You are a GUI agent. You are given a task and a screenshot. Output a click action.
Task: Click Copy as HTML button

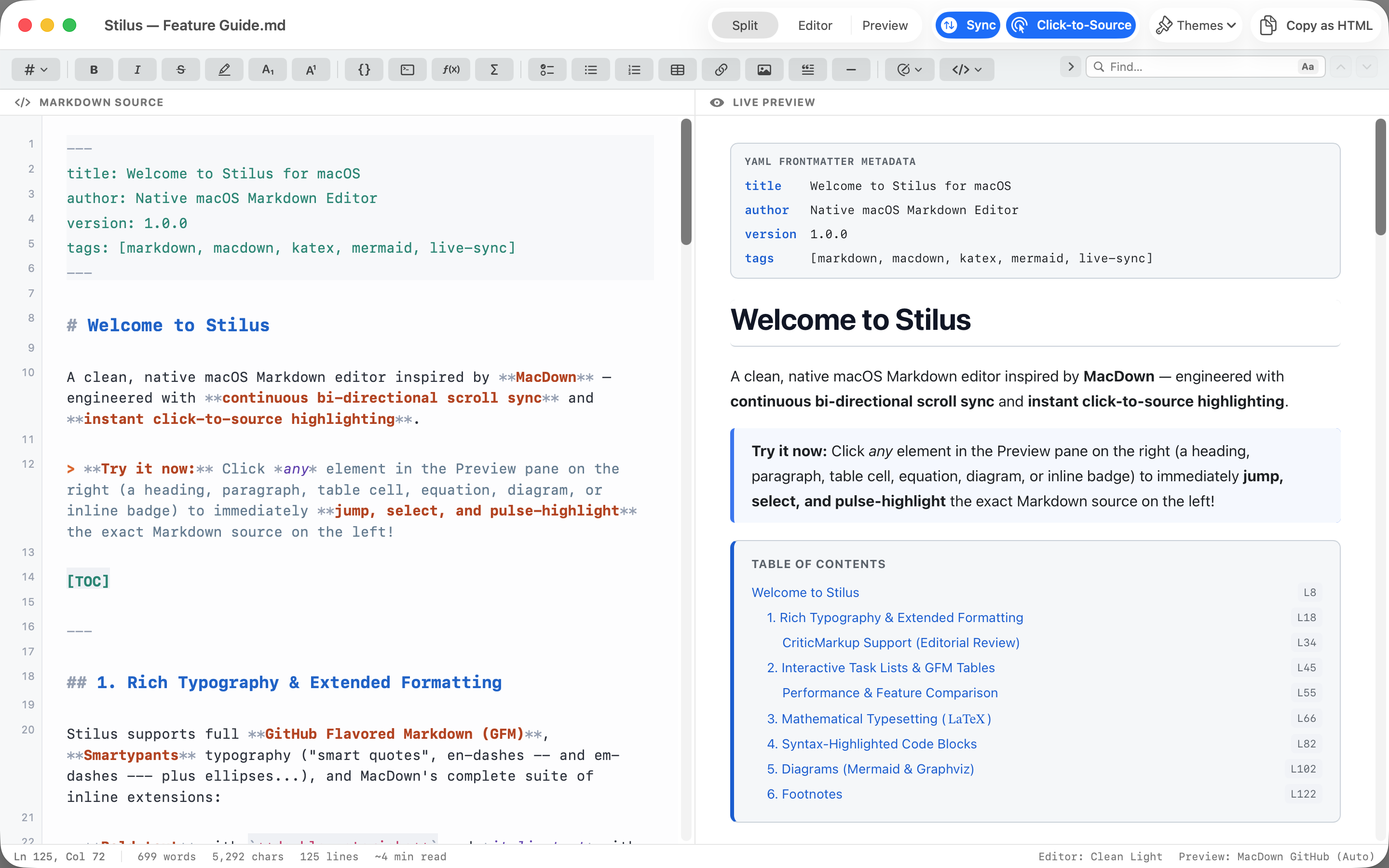click(x=1316, y=25)
